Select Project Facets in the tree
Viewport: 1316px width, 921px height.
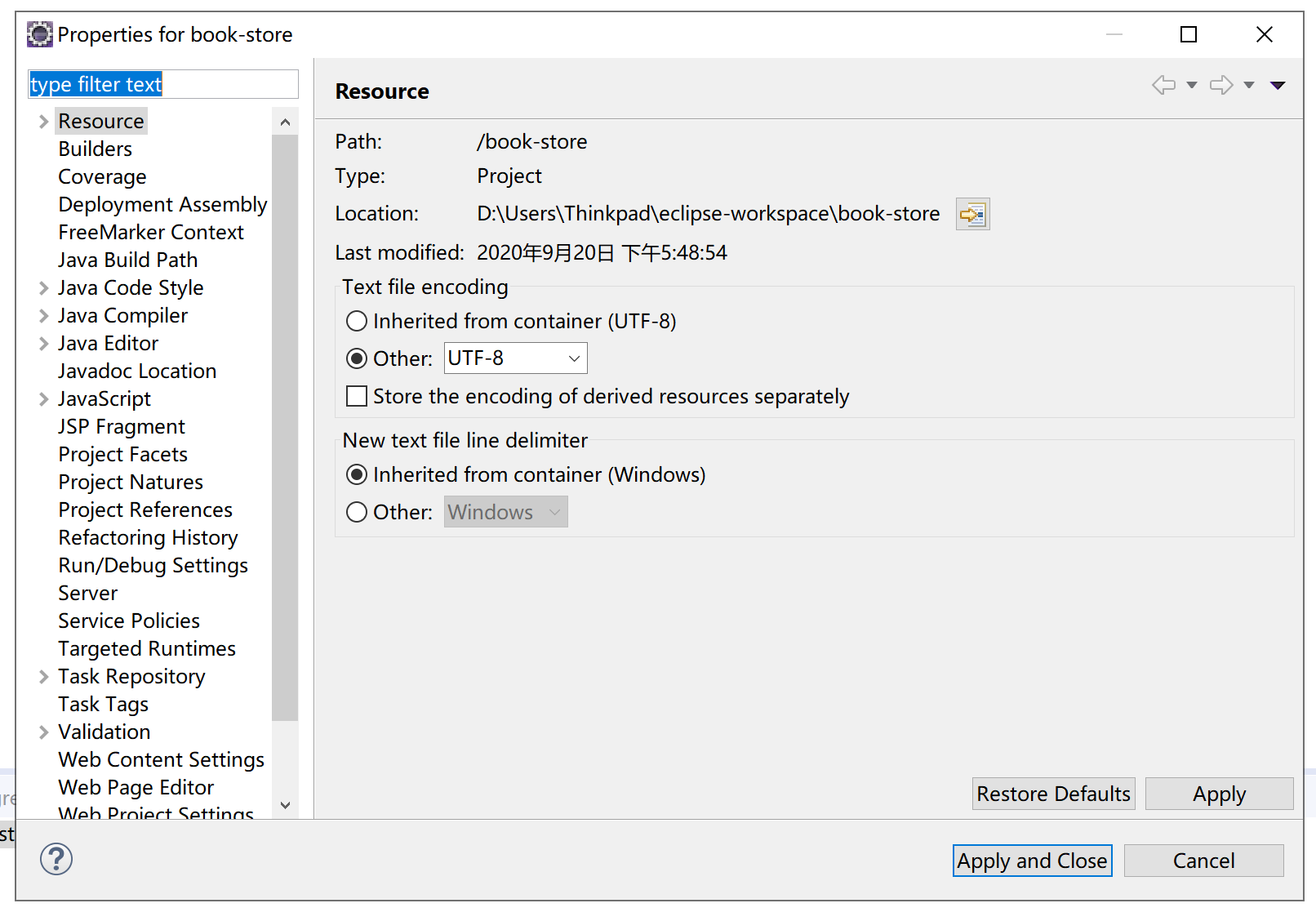(123, 454)
